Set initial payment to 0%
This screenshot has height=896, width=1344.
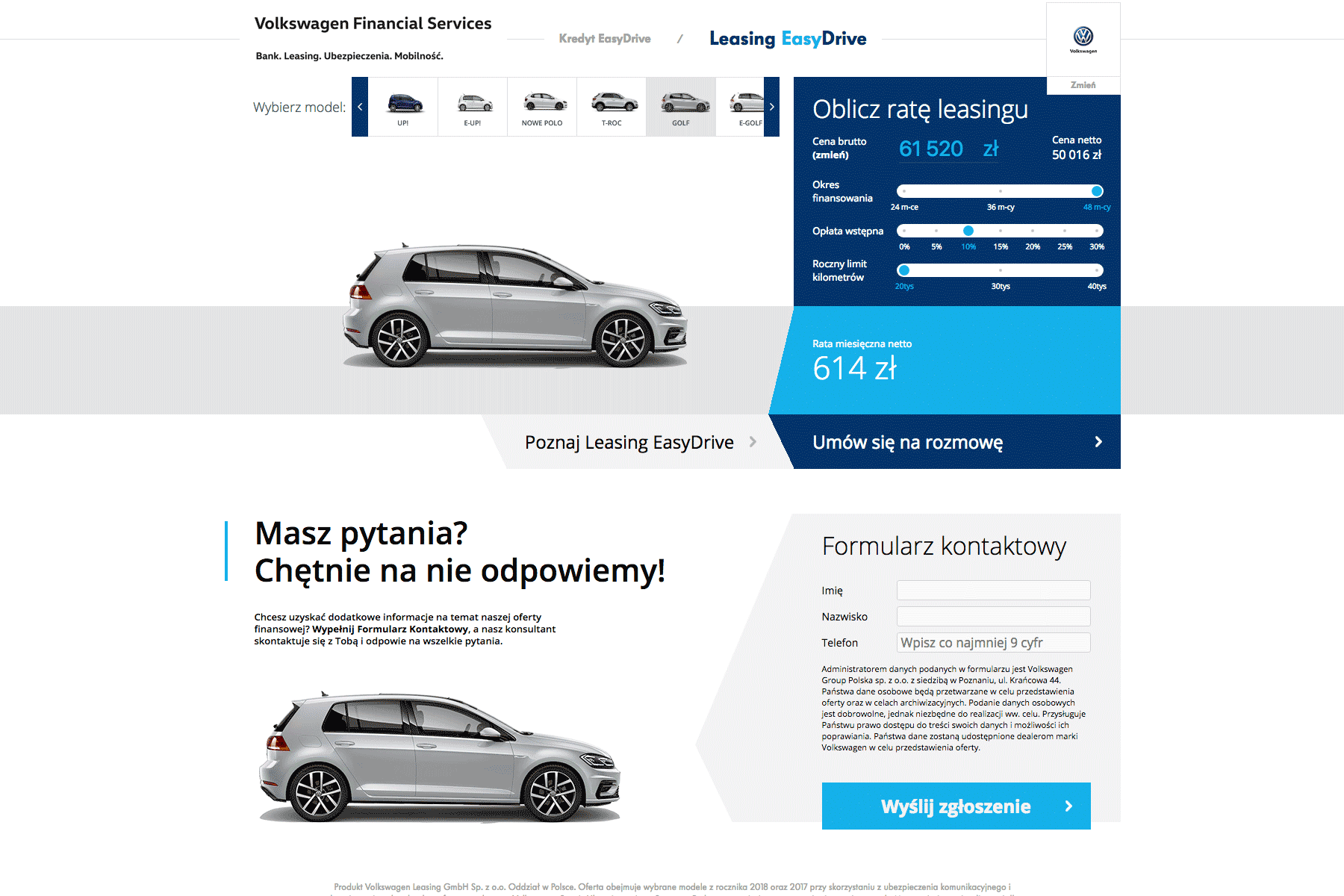(x=904, y=231)
